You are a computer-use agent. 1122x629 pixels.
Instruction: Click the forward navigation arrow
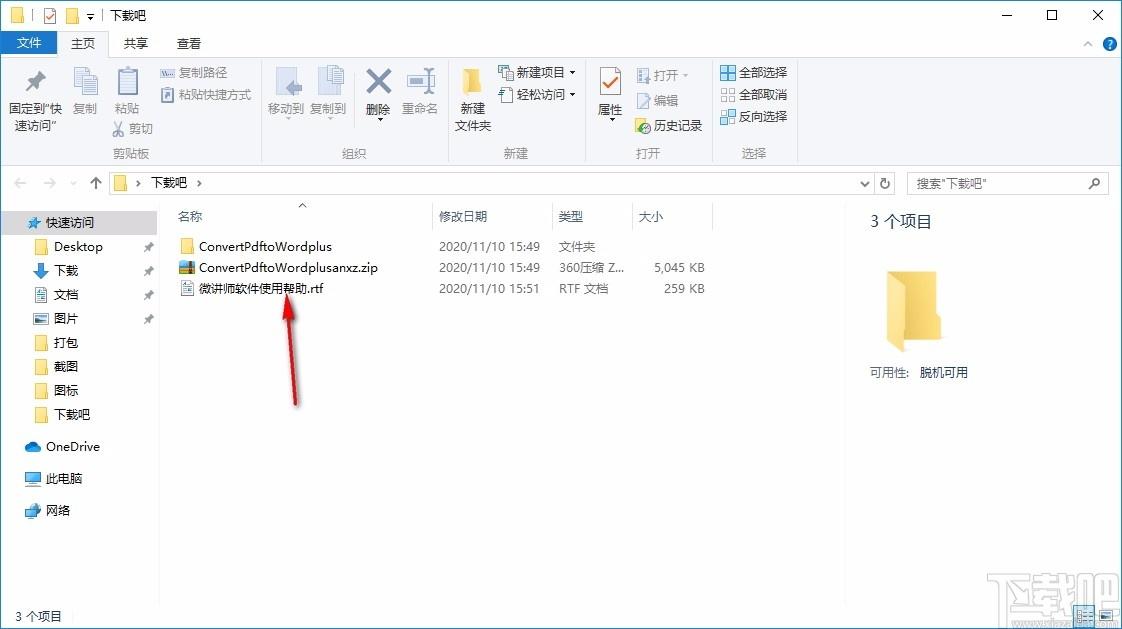pos(49,184)
